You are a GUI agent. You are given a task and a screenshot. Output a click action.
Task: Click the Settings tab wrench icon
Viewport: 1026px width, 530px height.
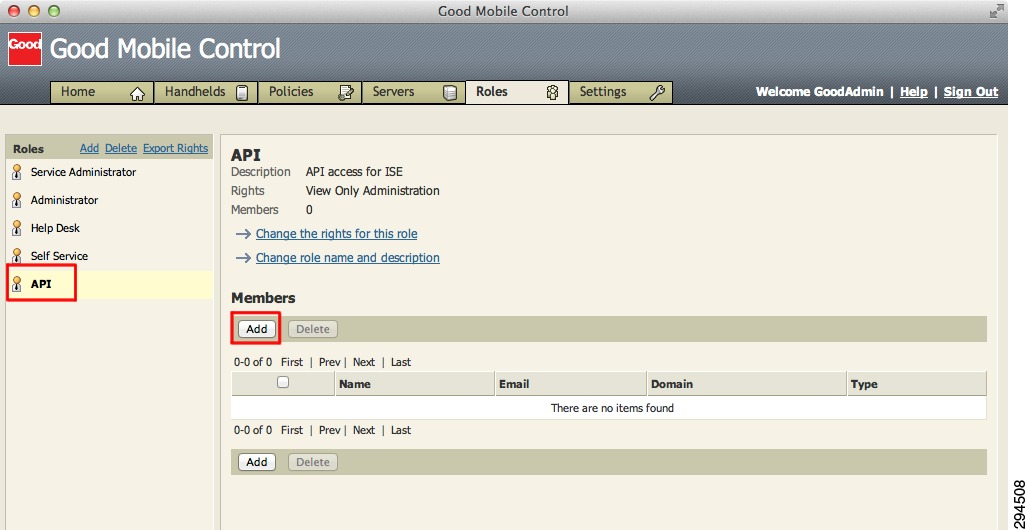coord(657,93)
